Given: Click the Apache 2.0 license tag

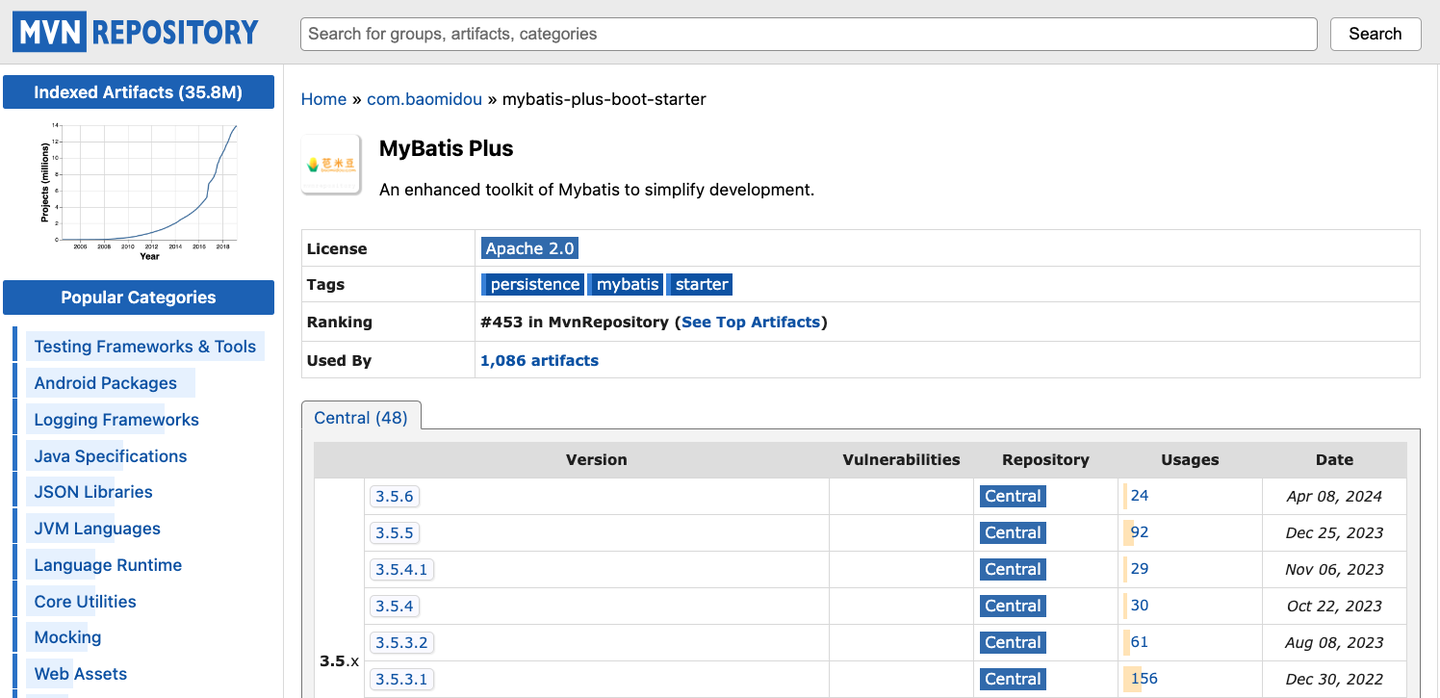Looking at the screenshot, I should [529, 248].
